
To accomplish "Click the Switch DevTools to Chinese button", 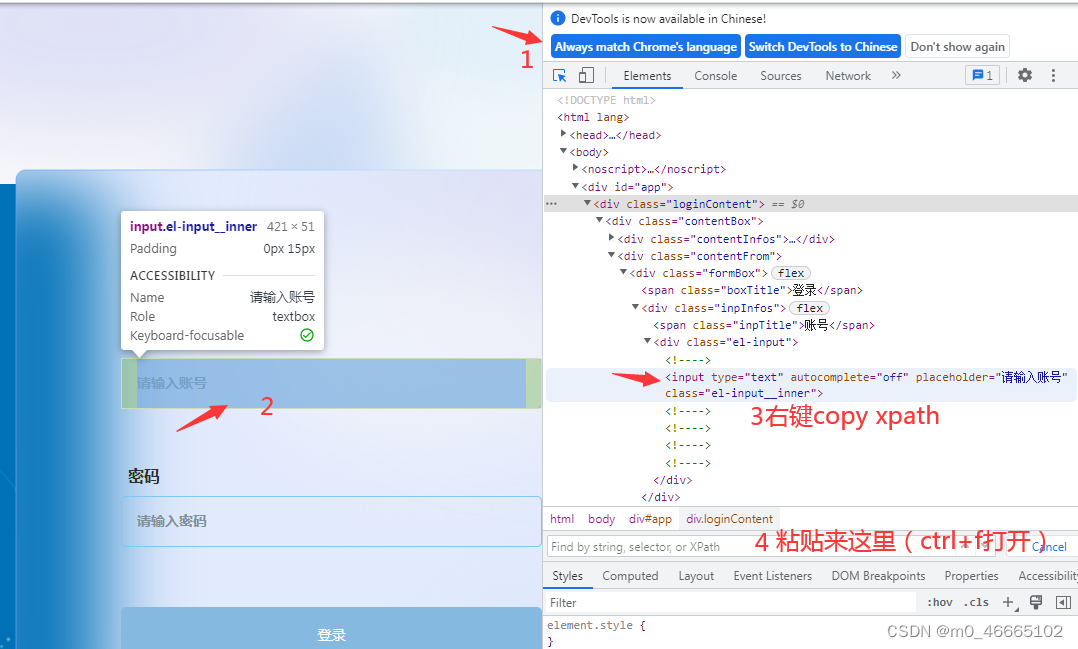I will click(x=822, y=46).
